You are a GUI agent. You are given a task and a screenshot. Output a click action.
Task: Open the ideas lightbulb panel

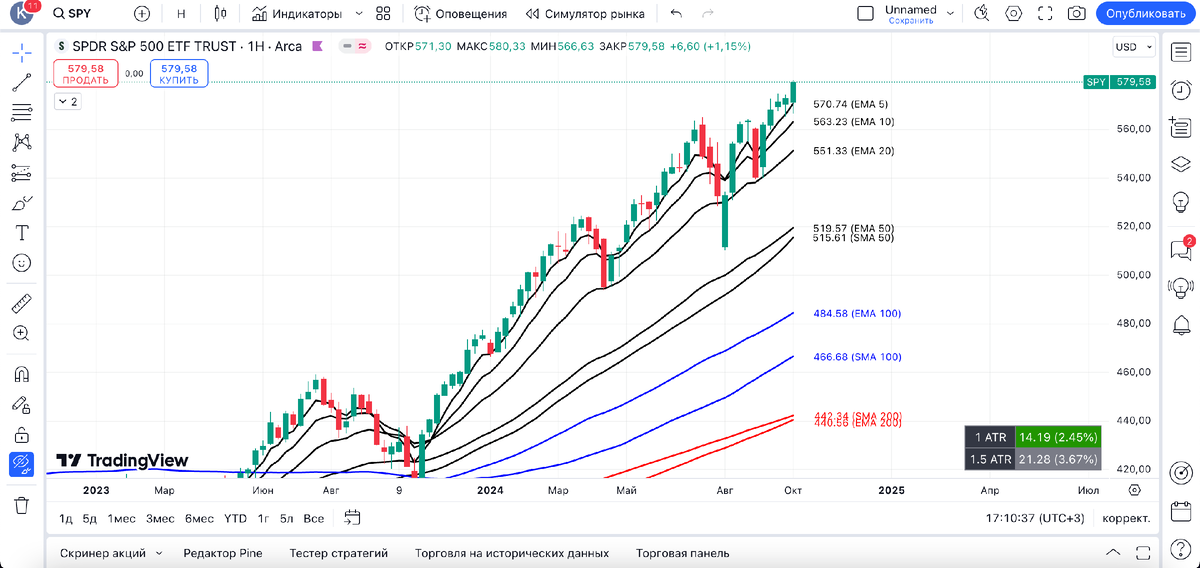1180,203
